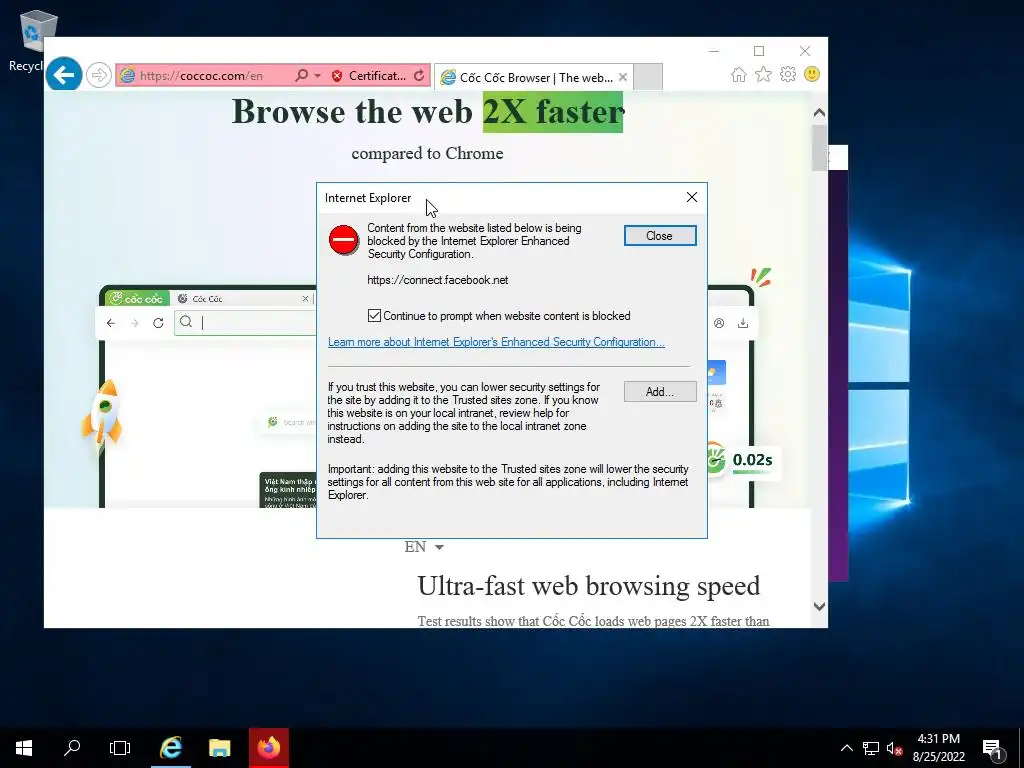The image size is (1024, 768).
Task: Open Task View on taskbar
Action: (120, 748)
